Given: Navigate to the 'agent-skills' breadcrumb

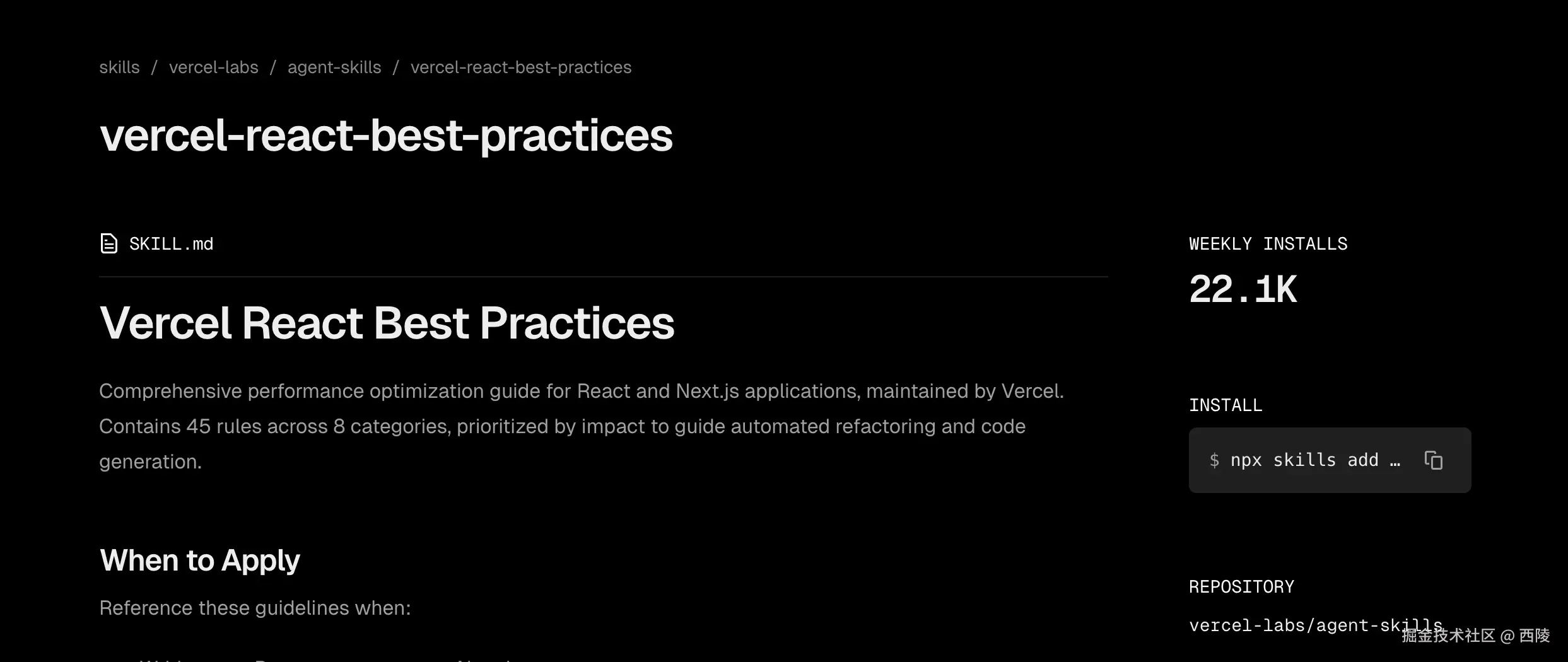Looking at the screenshot, I should point(334,67).
